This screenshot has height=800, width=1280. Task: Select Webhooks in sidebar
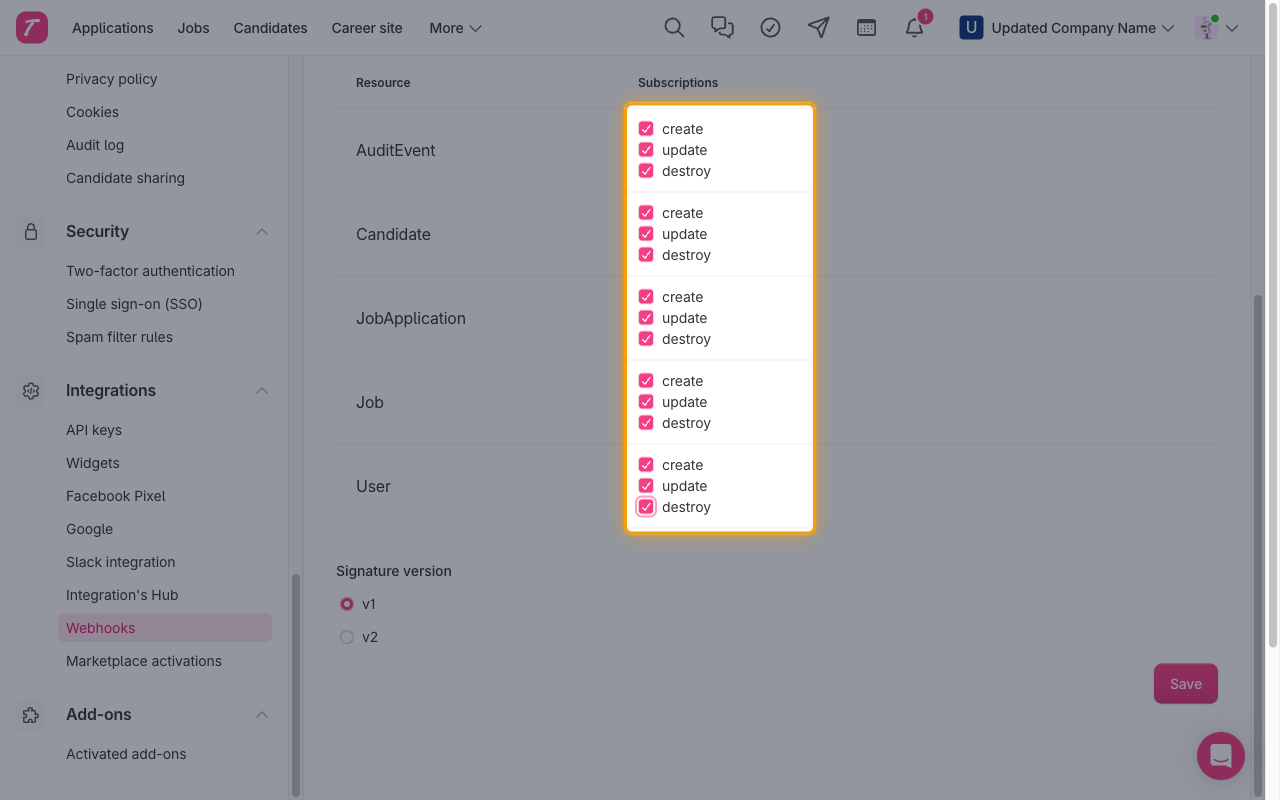pos(165,628)
